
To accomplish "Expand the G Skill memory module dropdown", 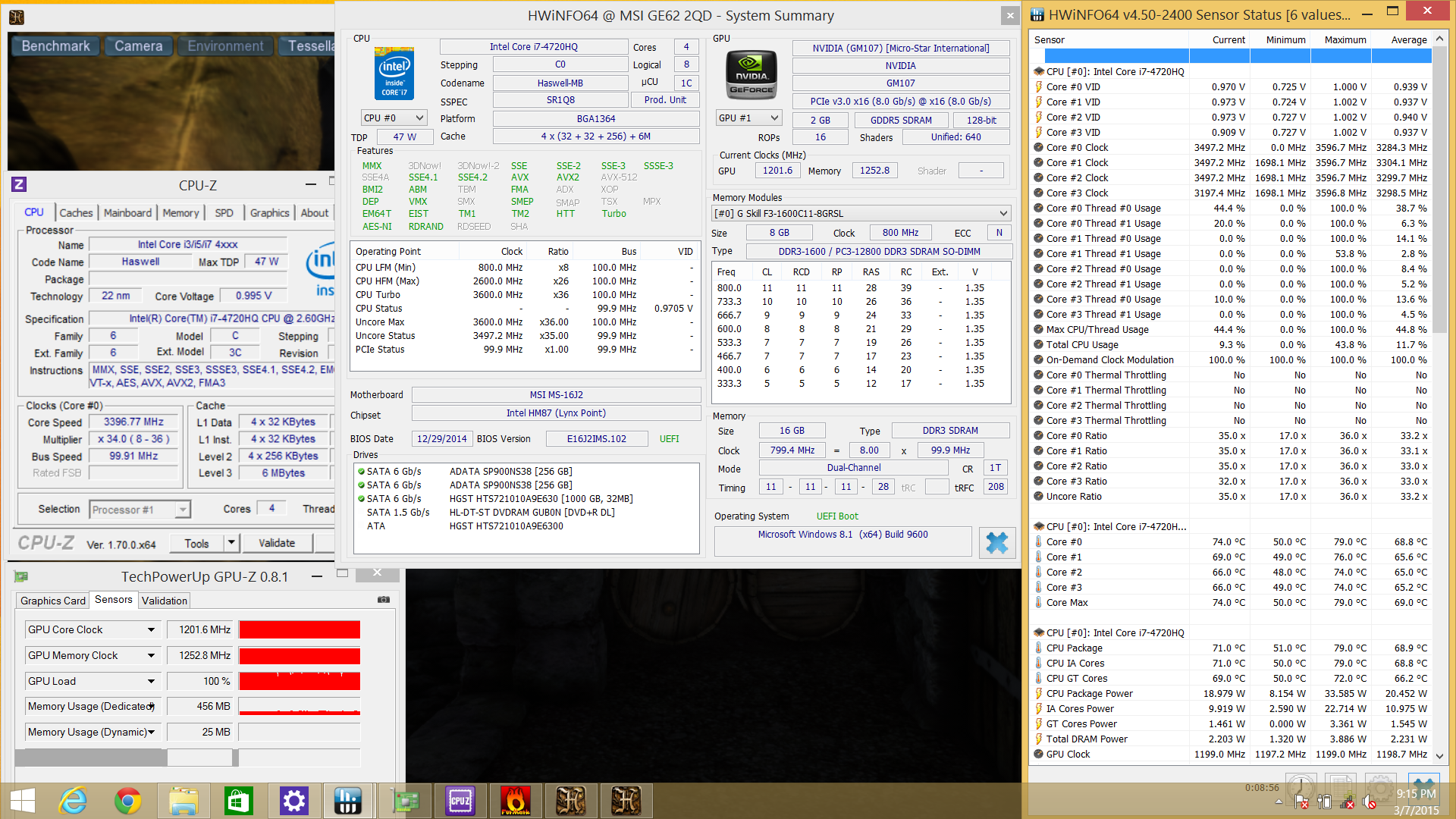I will pyautogui.click(x=861, y=213).
